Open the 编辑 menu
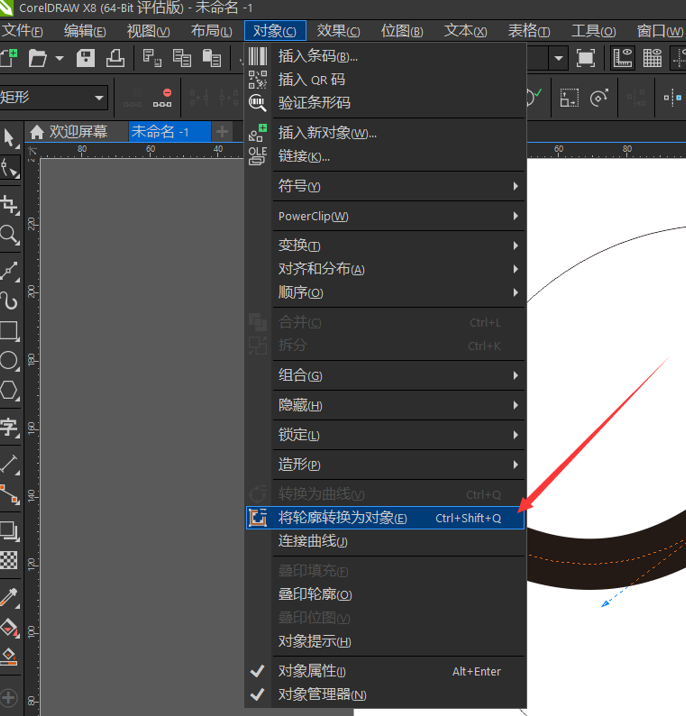 click(x=85, y=31)
